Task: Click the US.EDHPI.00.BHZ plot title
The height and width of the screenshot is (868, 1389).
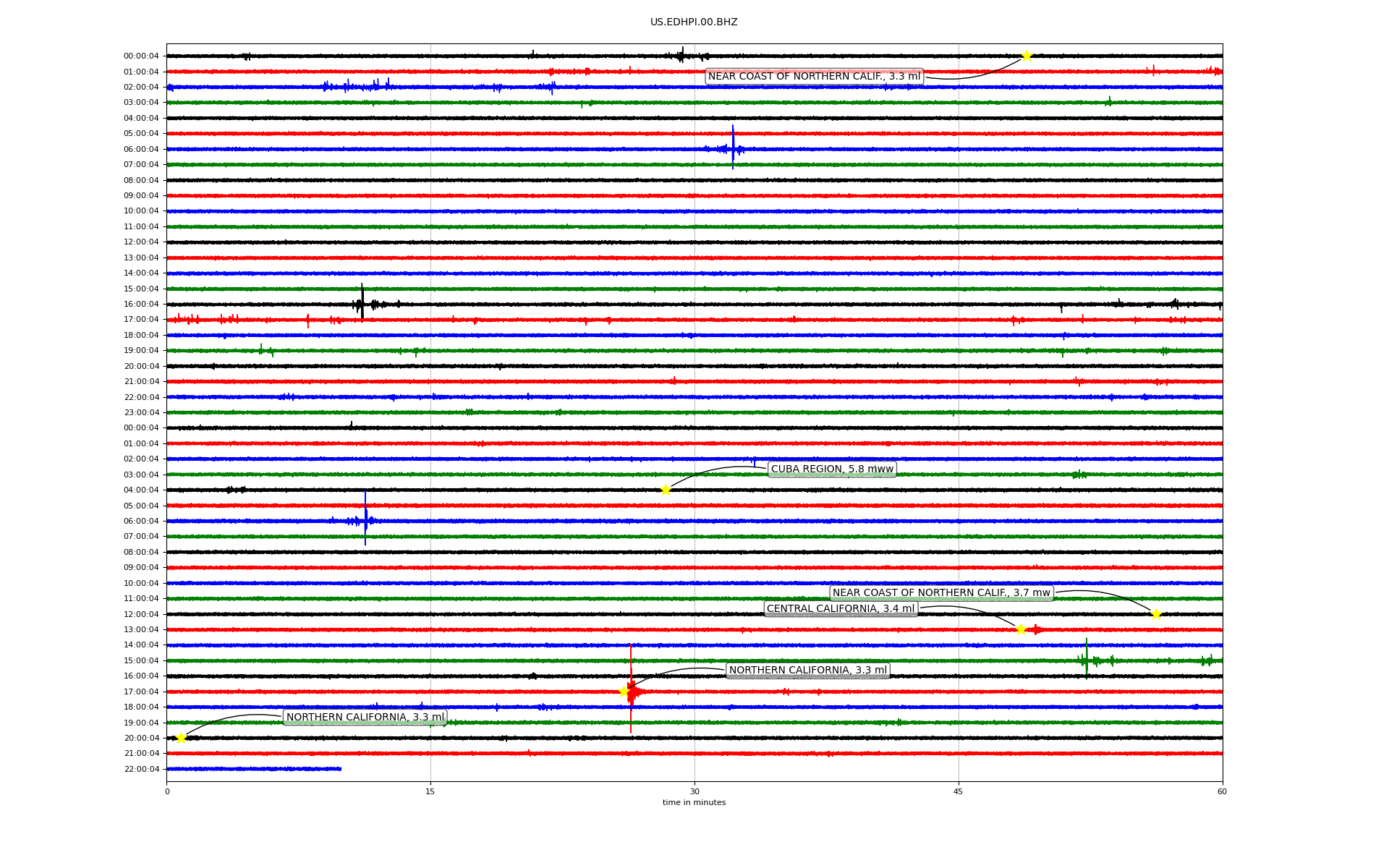Action: [x=693, y=22]
